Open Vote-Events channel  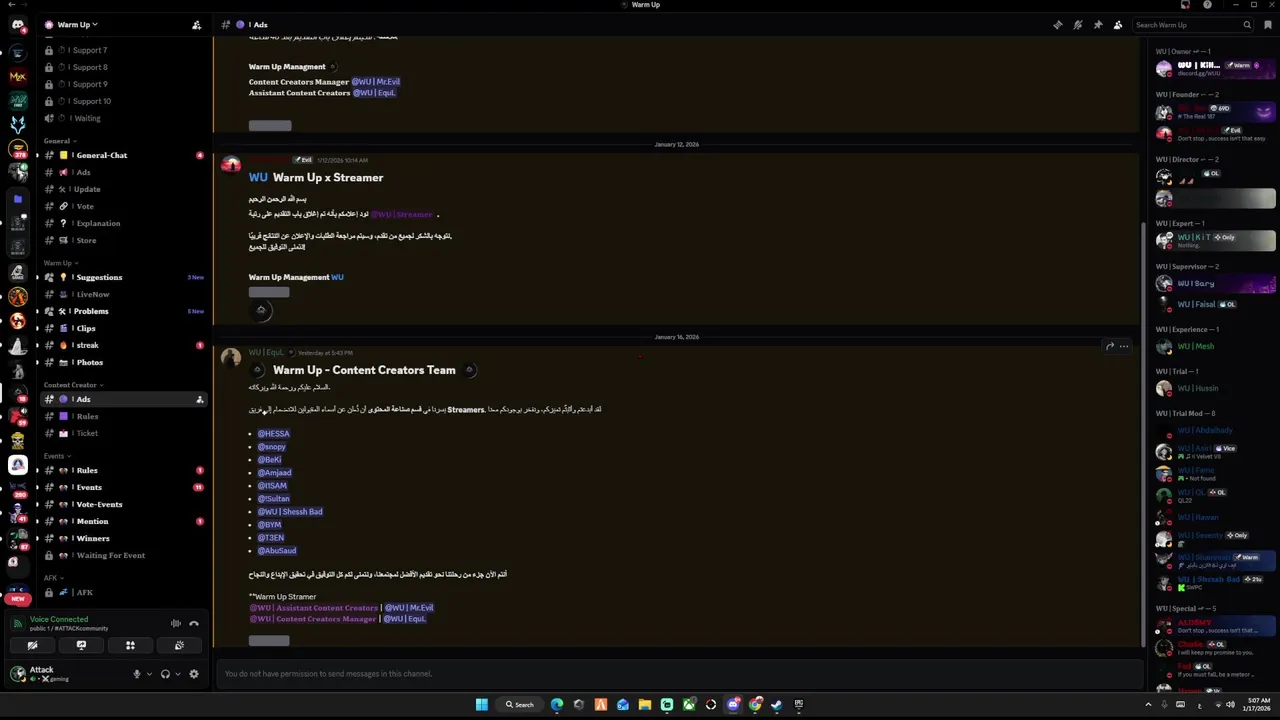point(123,504)
